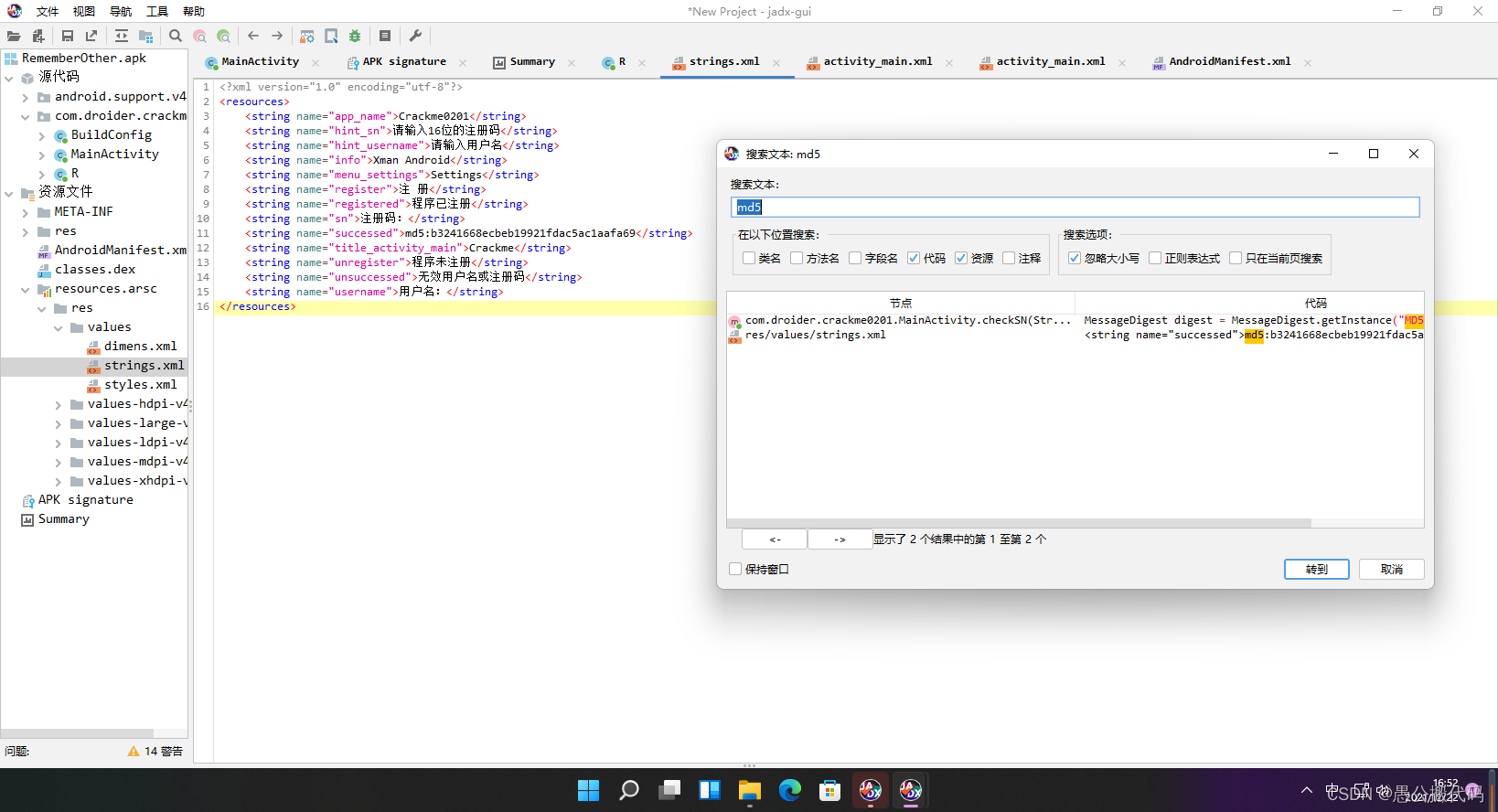Open comment search green magnifier icon

[223, 36]
